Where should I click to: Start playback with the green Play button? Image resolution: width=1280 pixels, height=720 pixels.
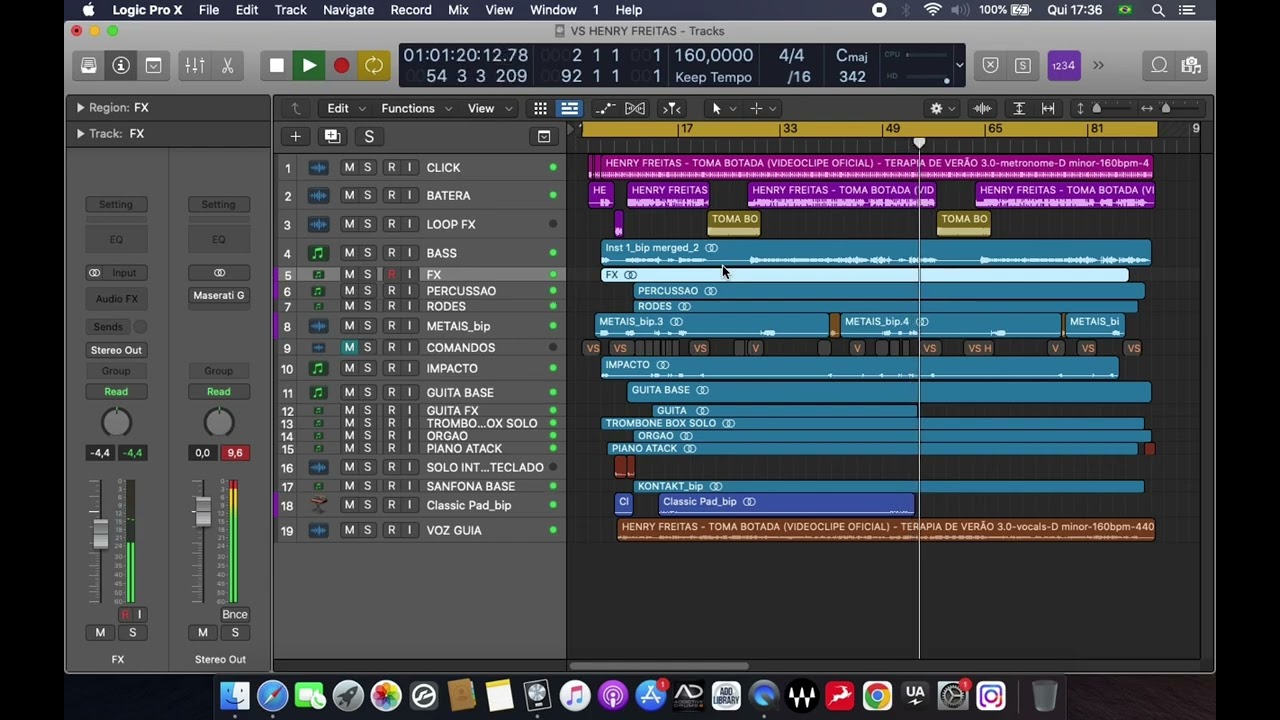(x=309, y=66)
